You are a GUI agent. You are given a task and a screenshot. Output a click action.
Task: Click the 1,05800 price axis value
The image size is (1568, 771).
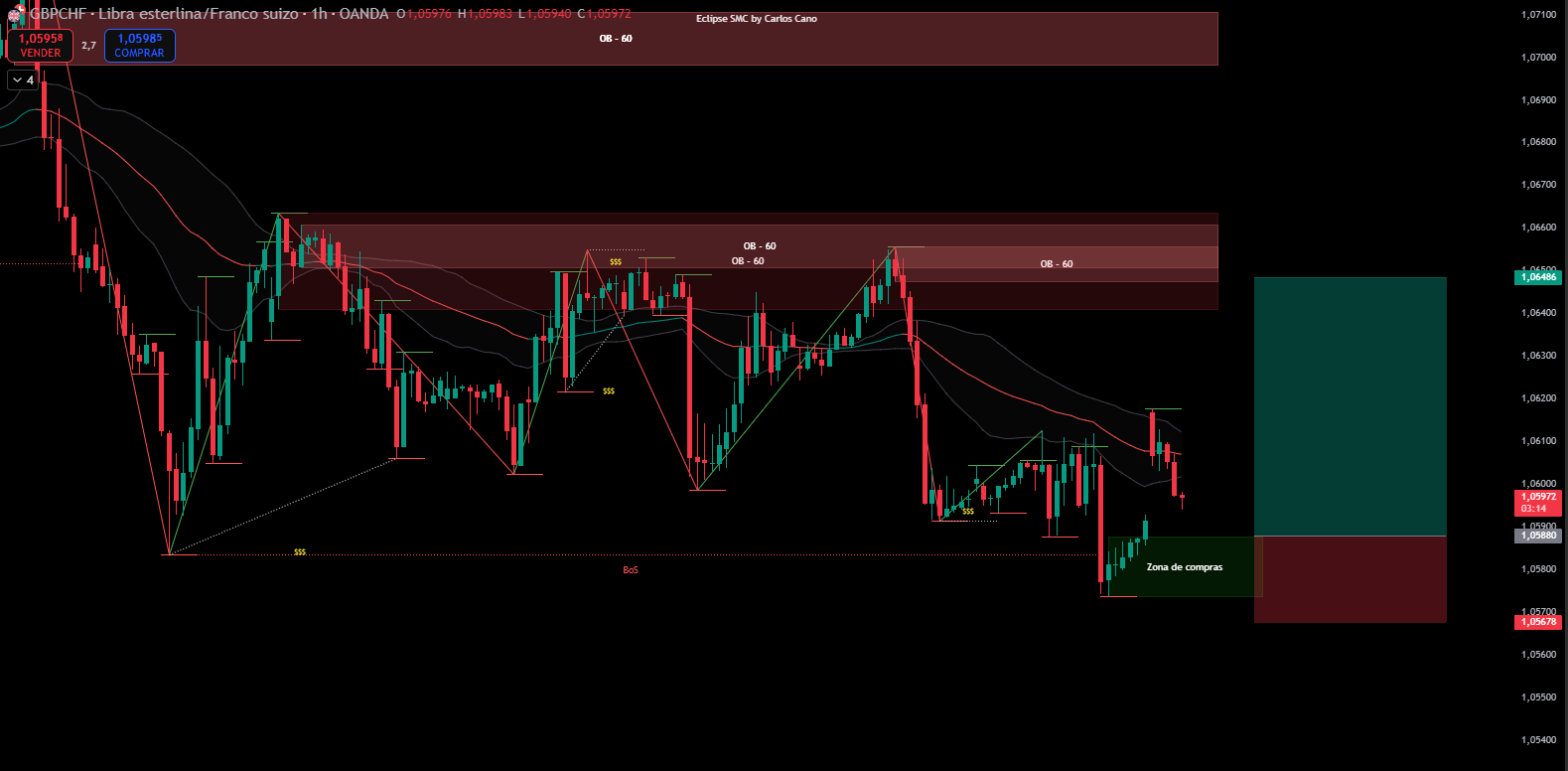coord(1538,569)
